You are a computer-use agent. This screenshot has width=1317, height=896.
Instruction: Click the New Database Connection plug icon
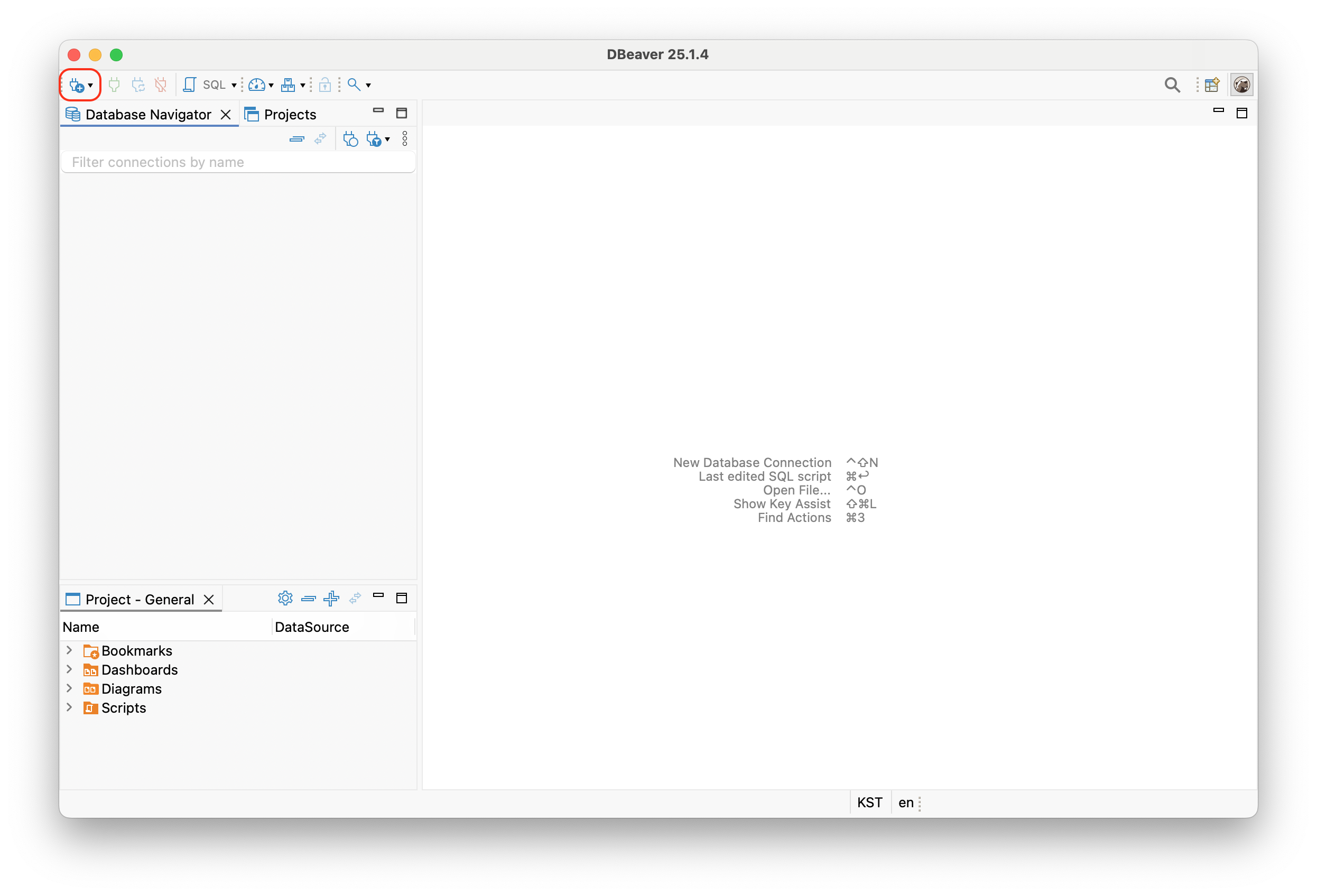[76, 85]
